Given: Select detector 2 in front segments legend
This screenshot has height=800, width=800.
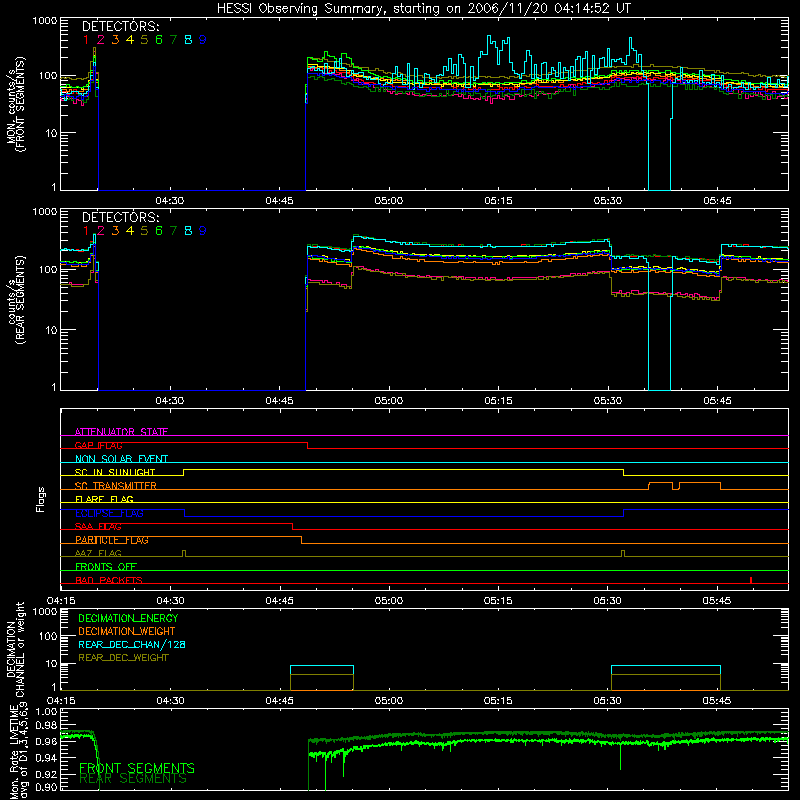Looking at the screenshot, I should point(101,40).
